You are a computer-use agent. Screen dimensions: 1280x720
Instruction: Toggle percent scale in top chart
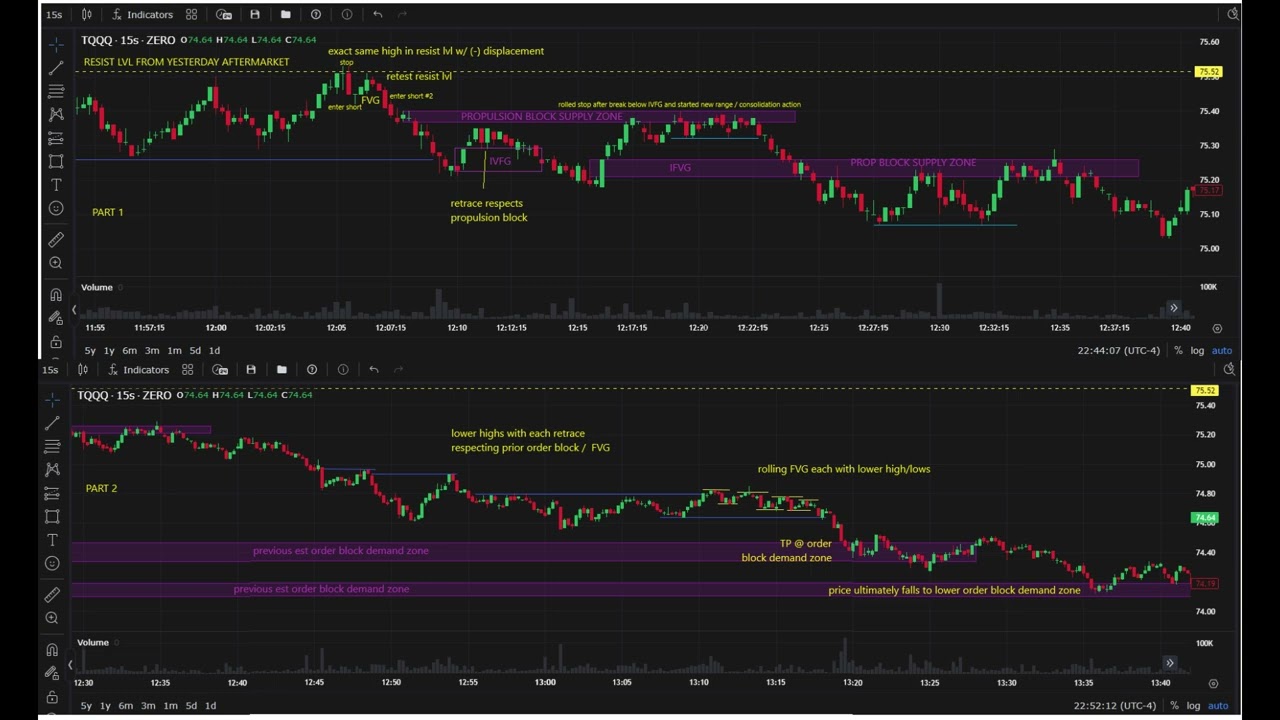[x=1178, y=350]
